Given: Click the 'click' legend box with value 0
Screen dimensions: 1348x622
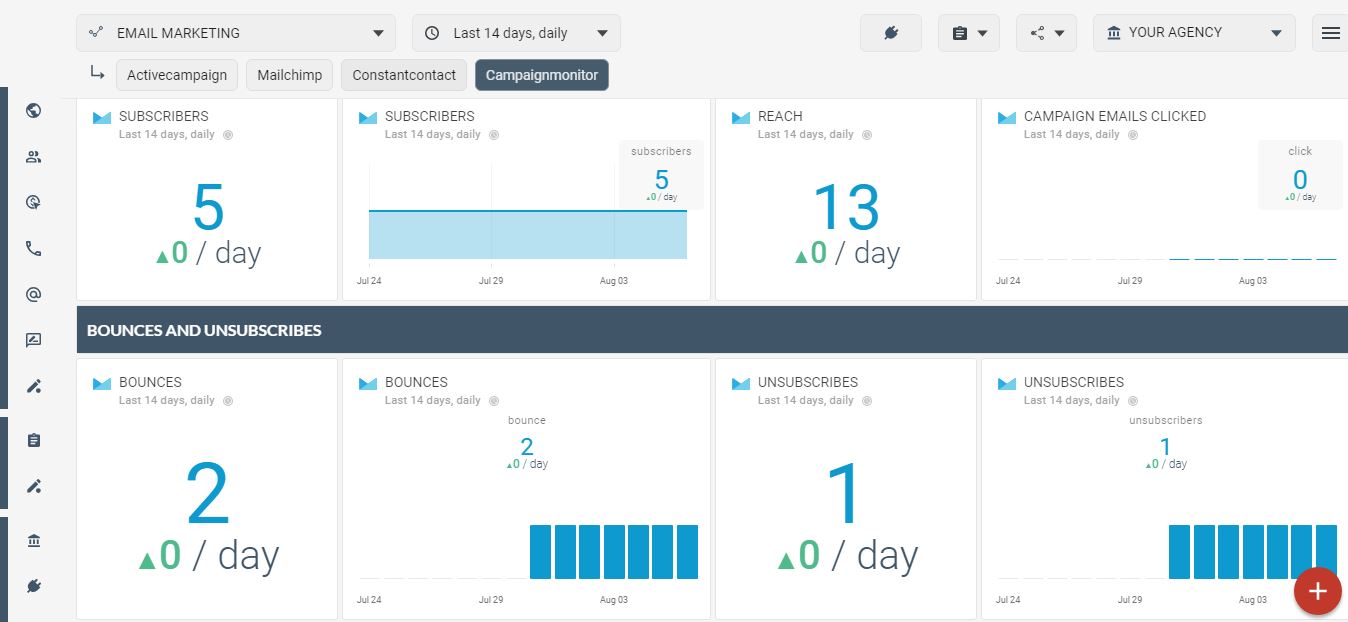Looking at the screenshot, I should pyautogui.click(x=1300, y=174).
